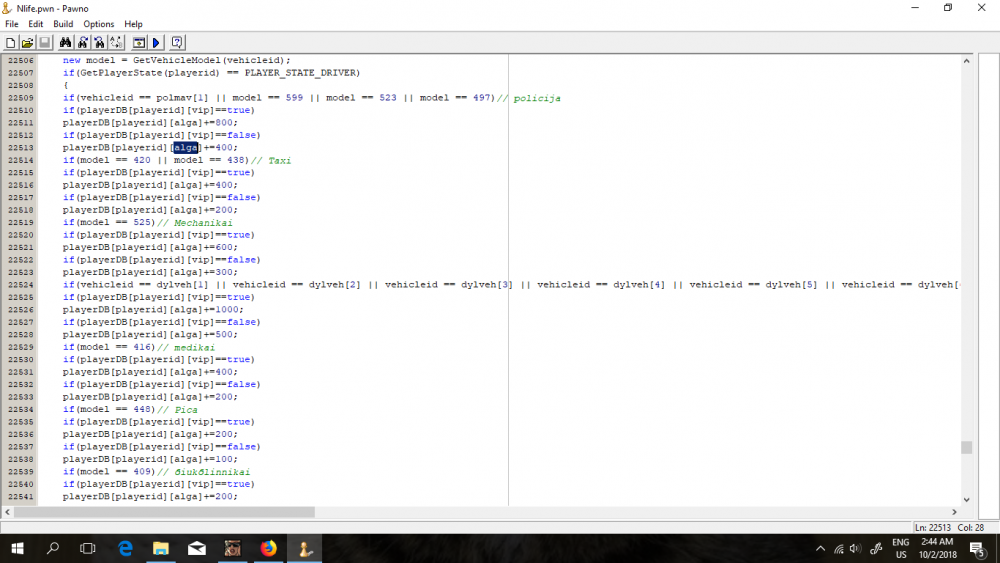Open Find with the binoculars icon

(65, 43)
